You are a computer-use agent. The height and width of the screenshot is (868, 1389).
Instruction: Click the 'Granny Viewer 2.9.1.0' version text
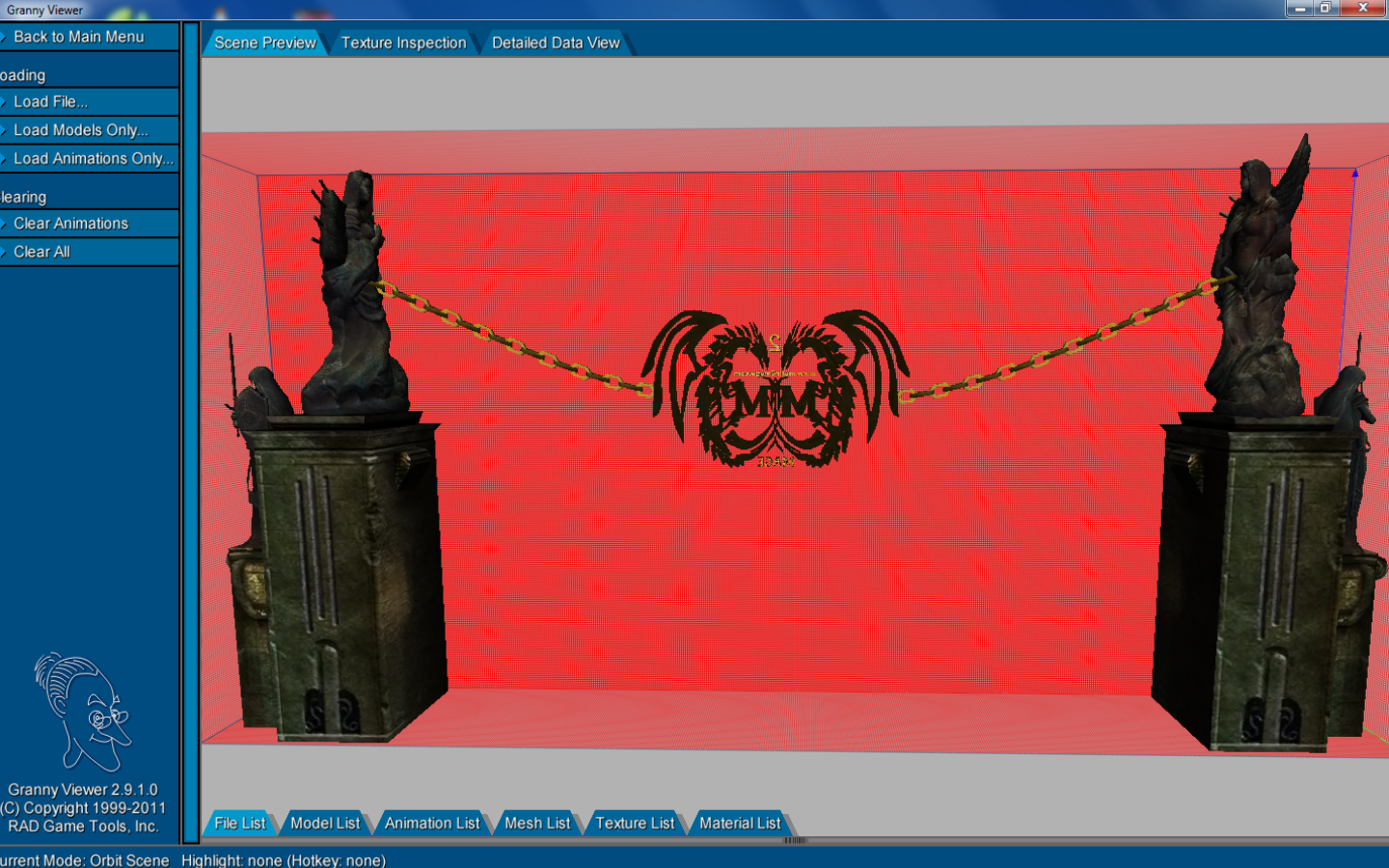83,790
